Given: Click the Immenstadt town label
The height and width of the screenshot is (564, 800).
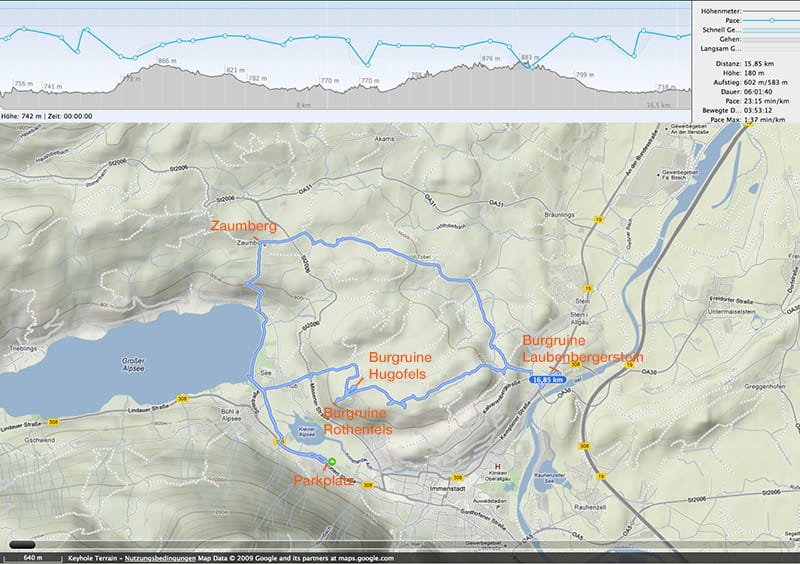Looking at the screenshot, I should 447,488.
